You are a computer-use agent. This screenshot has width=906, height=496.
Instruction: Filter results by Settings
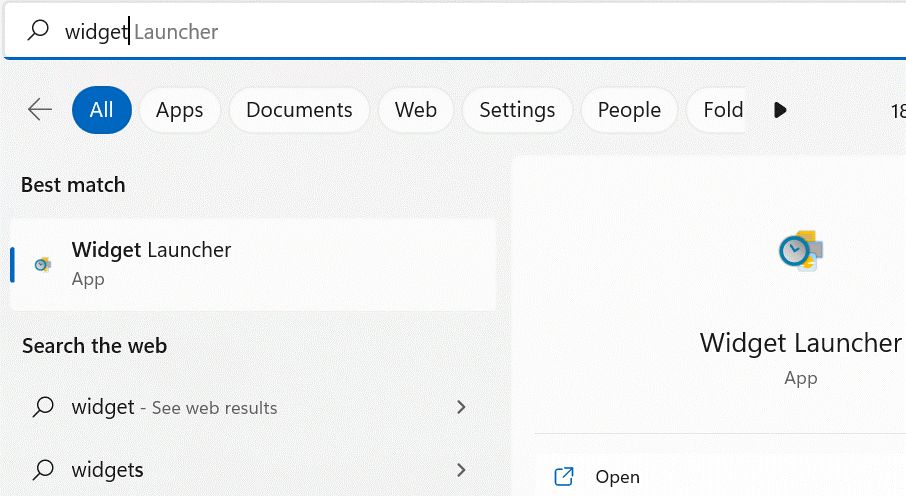coord(517,110)
